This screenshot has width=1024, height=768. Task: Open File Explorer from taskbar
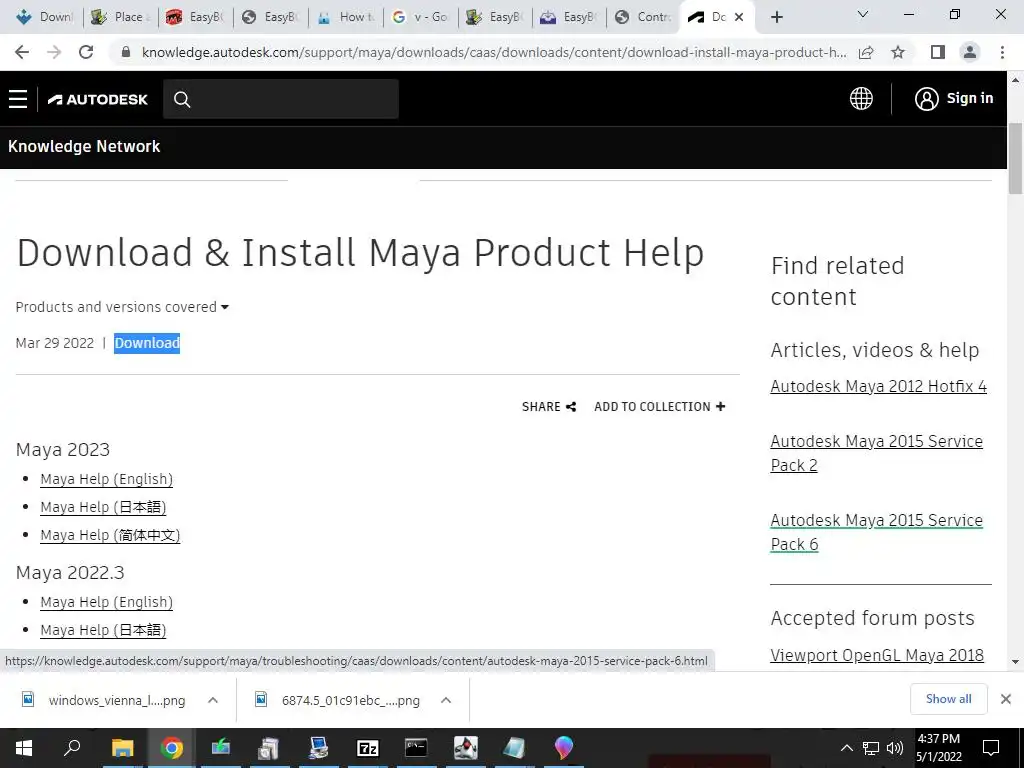(122, 748)
